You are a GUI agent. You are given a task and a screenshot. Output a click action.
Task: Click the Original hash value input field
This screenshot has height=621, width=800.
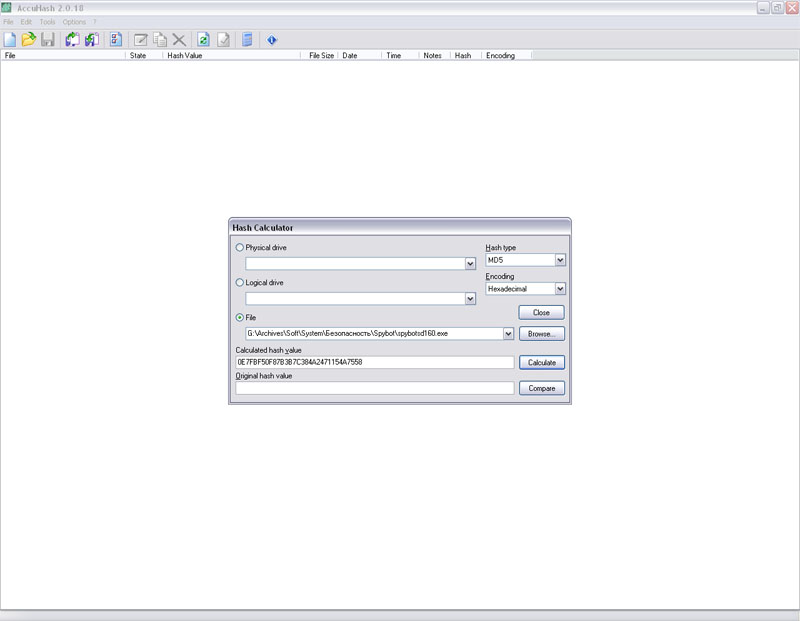pos(375,388)
